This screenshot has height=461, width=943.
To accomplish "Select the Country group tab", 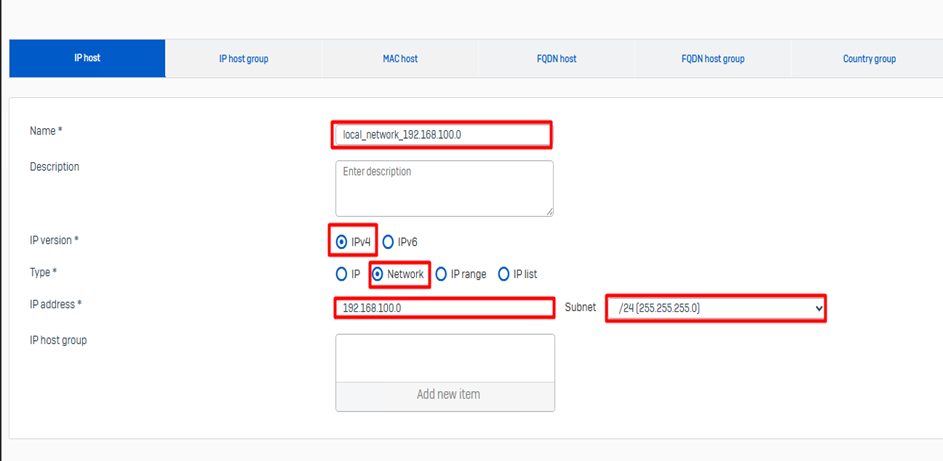I will [868, 59].
